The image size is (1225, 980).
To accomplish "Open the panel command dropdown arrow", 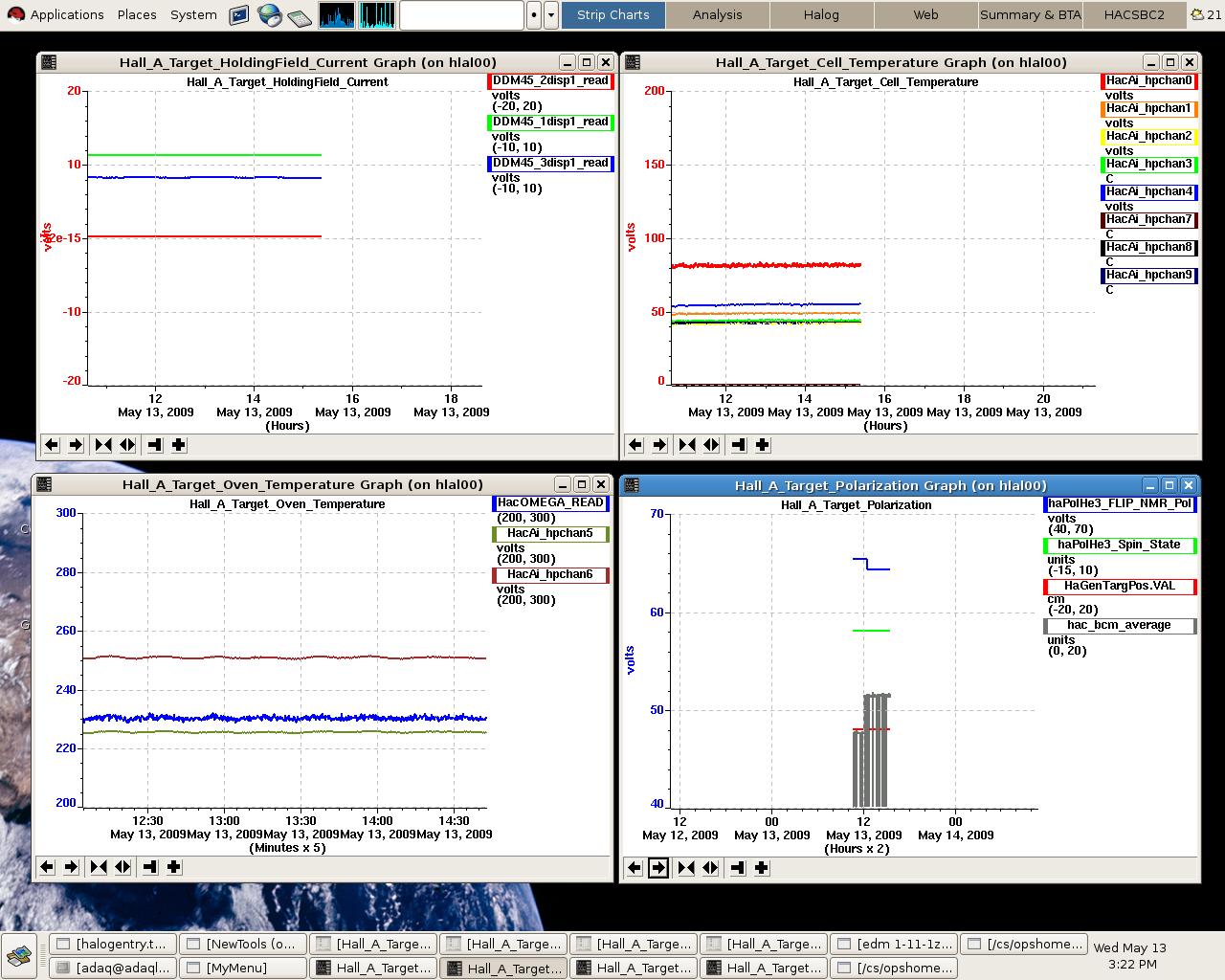I will coord(551,14).
